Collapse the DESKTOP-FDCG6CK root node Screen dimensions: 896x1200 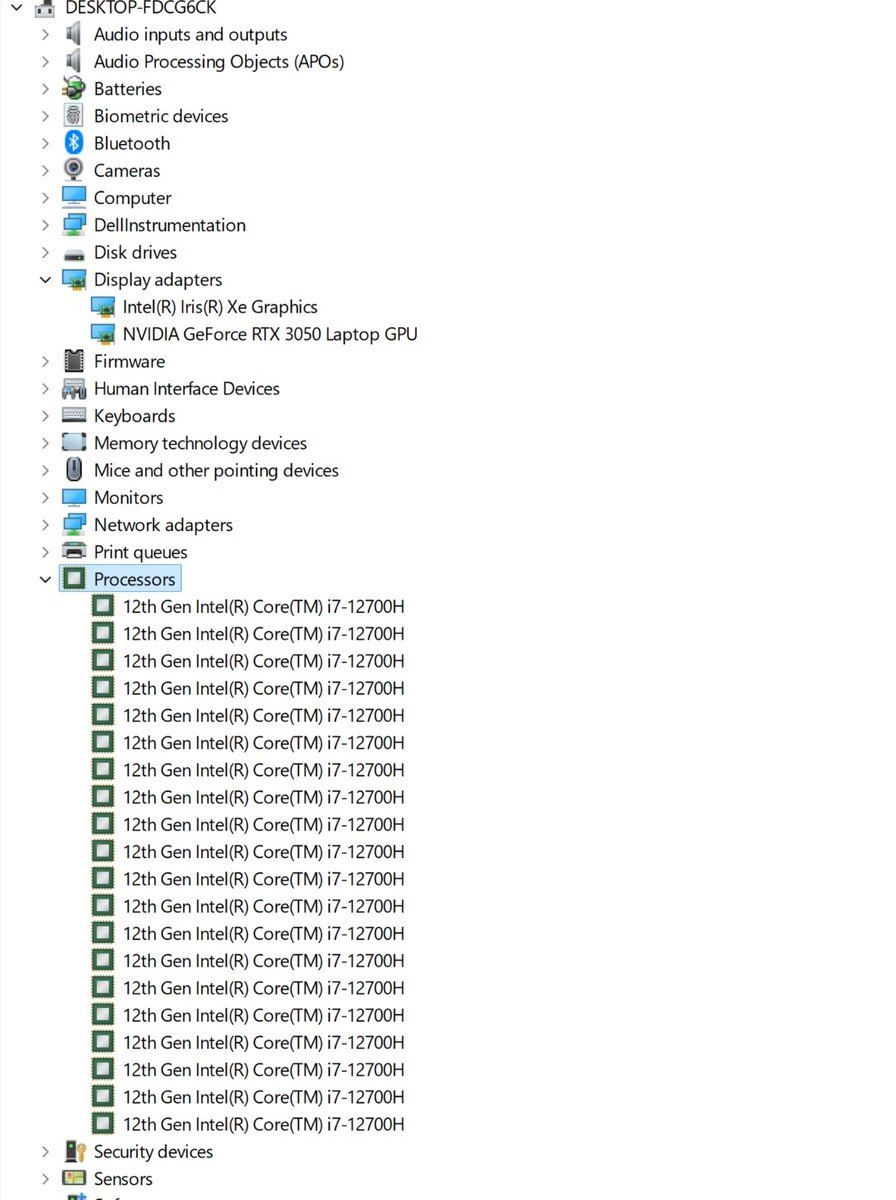15,8
